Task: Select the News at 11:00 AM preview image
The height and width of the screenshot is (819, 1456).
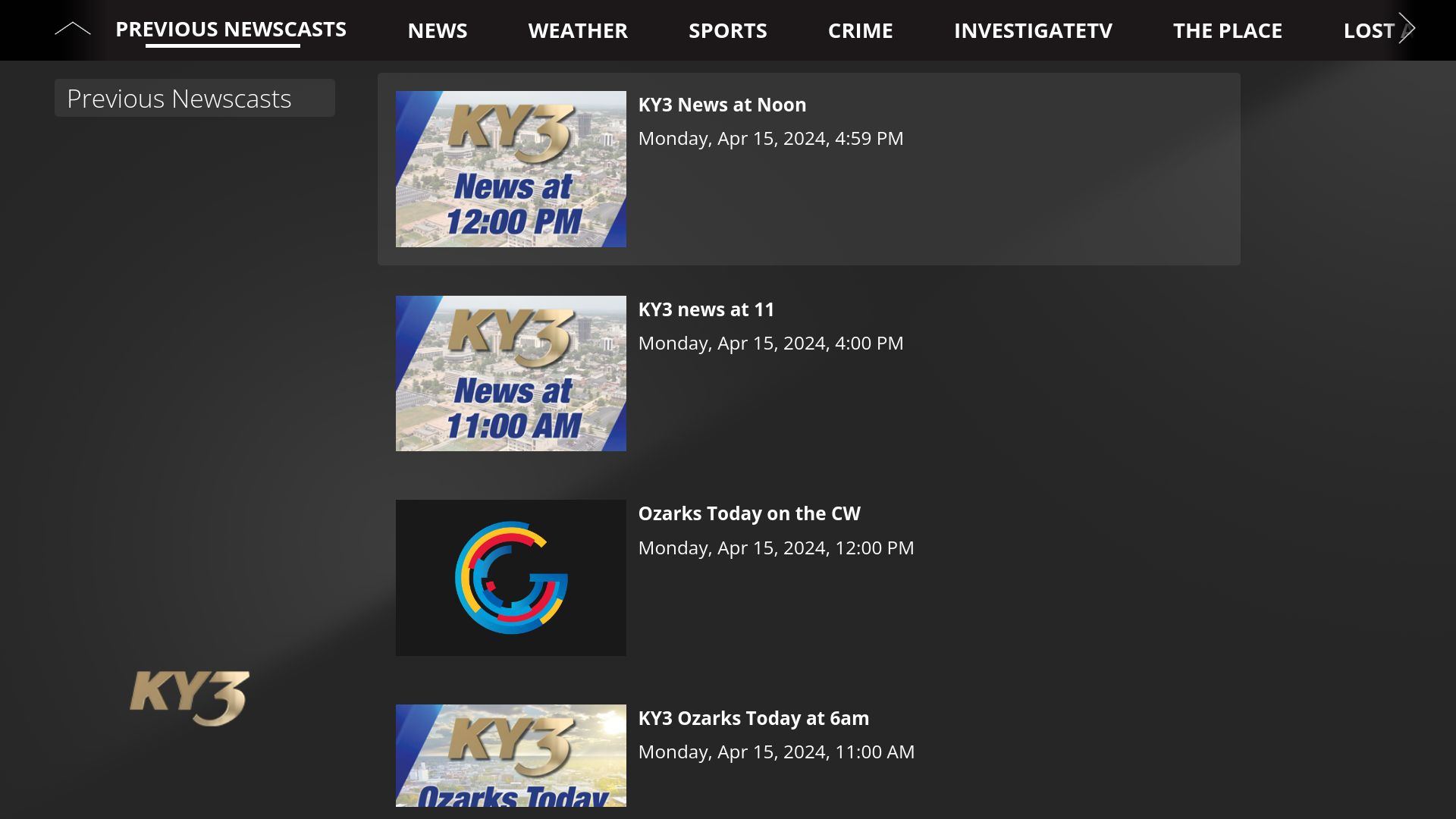Action: [510, 373]
